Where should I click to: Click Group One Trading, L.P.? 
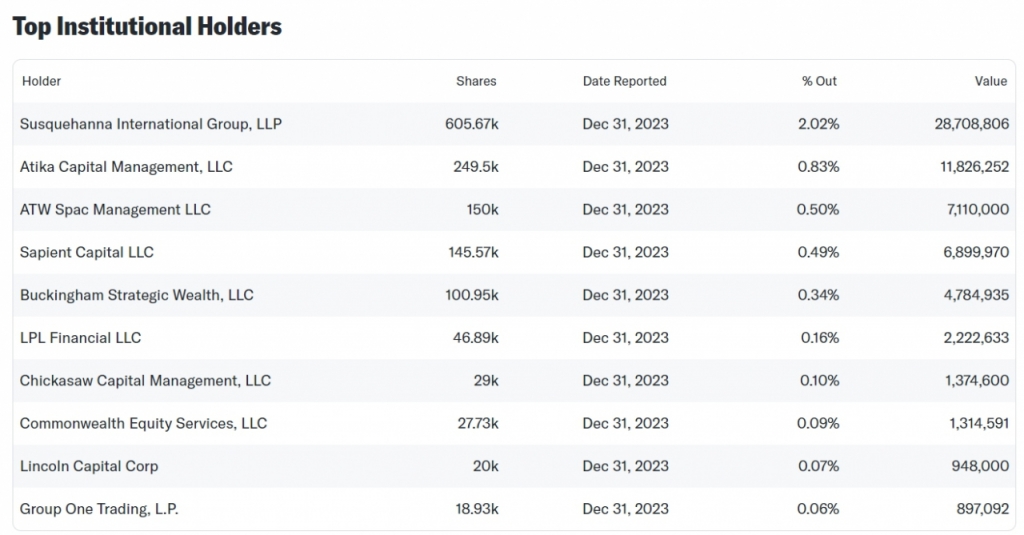pos(99,509)
